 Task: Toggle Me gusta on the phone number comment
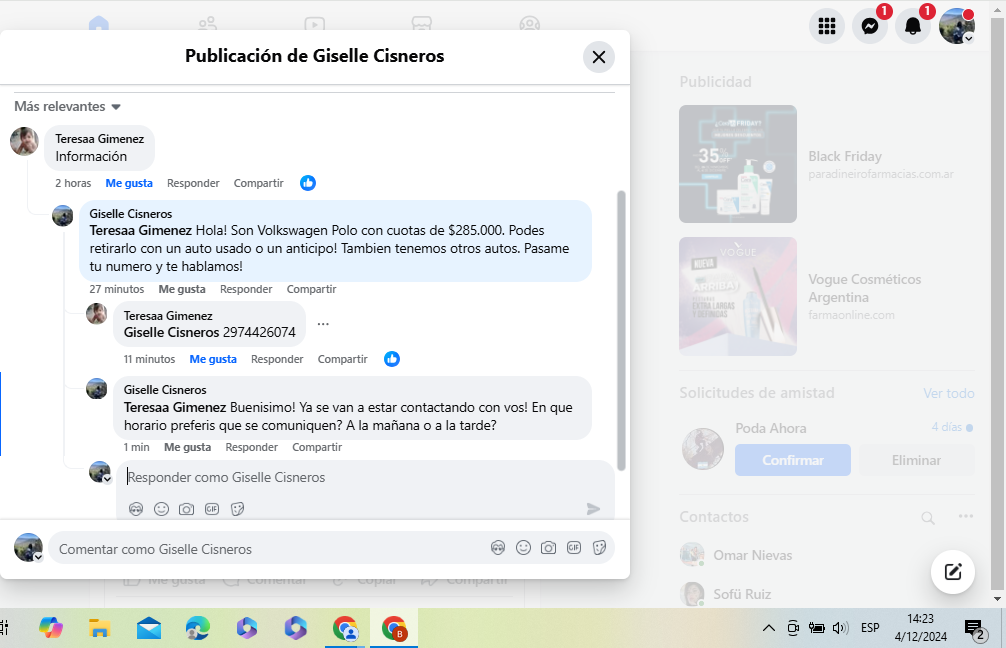pos(213,359)
